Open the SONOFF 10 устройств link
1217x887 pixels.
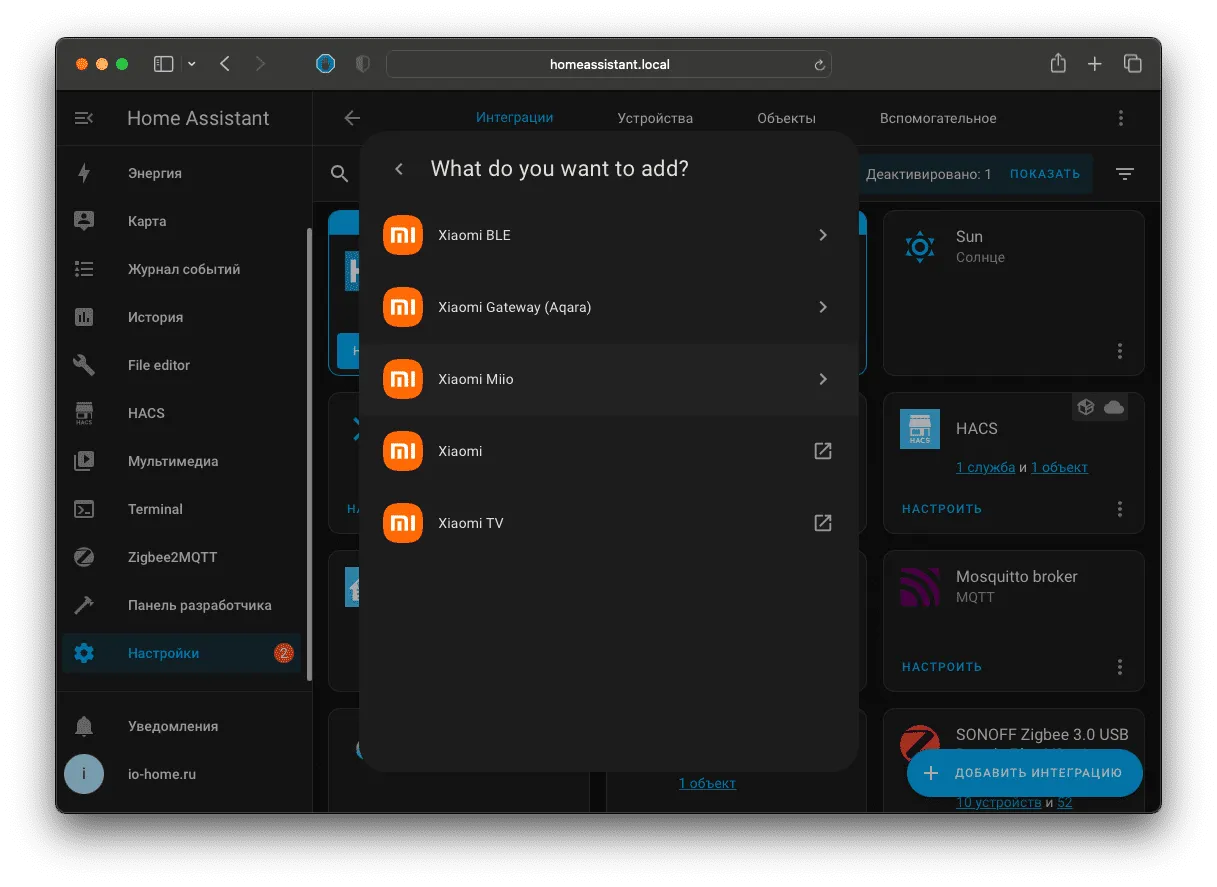pos(998,802)
